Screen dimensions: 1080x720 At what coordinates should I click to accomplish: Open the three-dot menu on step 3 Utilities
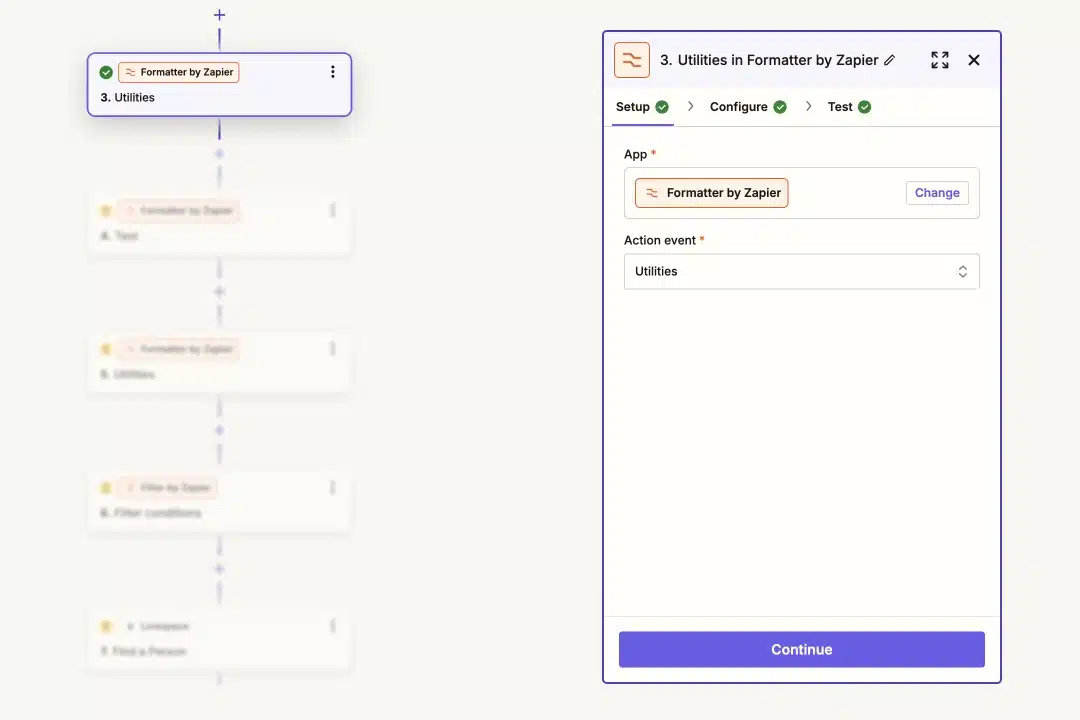(333, 72)
